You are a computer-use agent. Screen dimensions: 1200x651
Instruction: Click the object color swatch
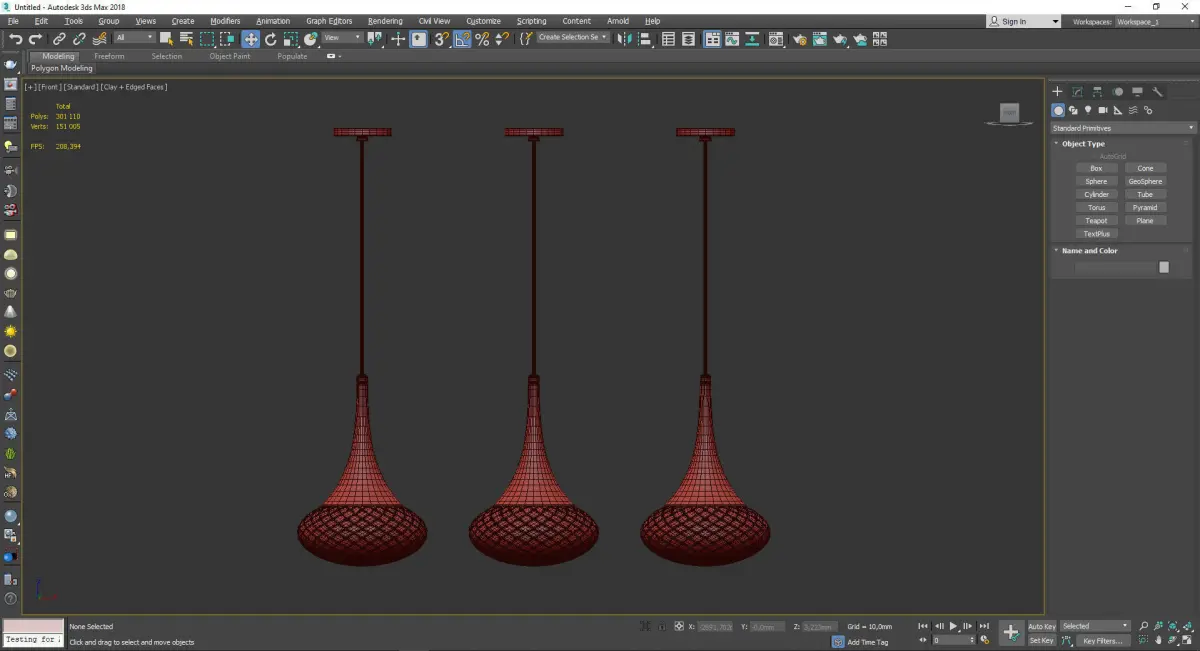click(1164, 267)
